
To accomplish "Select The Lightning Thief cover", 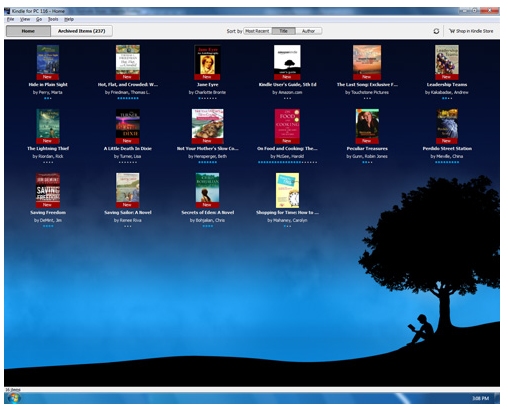I will coord(48,126).
